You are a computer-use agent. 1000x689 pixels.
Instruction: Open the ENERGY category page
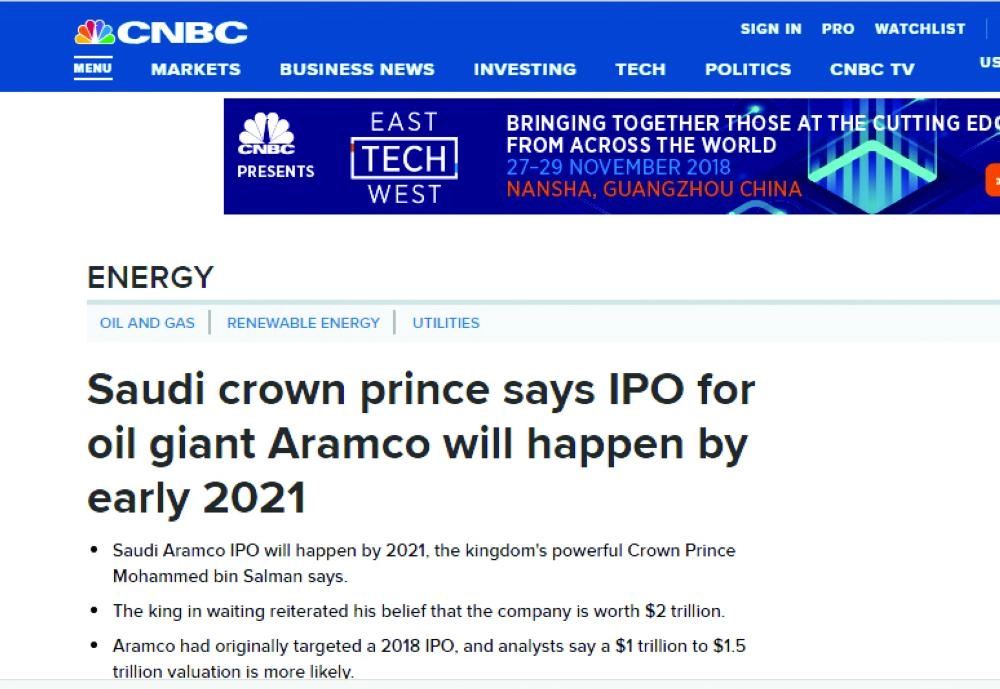pos(150,278)
